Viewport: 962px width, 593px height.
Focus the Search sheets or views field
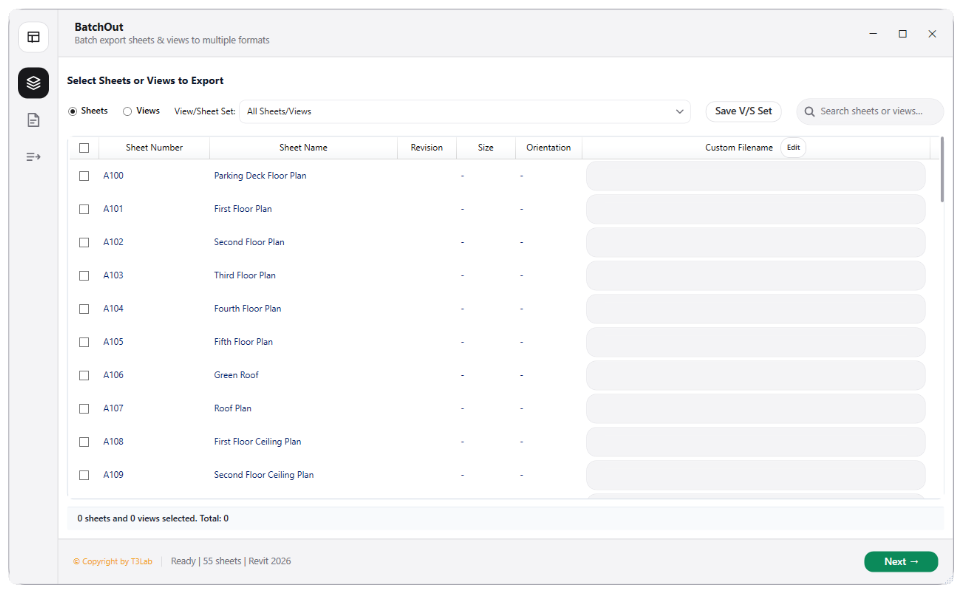(x=870, y=112)
